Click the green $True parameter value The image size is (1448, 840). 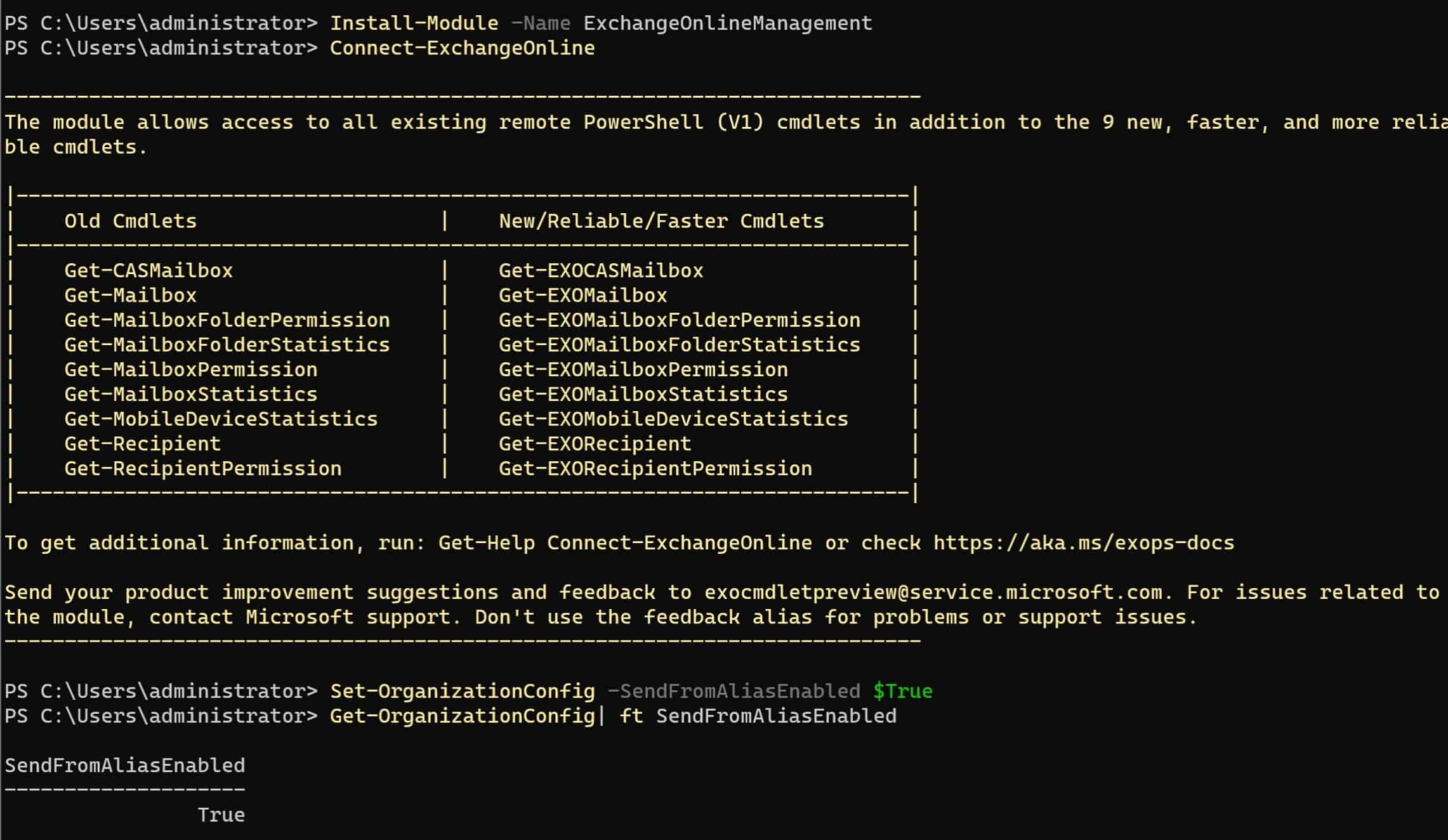(902, 692)
